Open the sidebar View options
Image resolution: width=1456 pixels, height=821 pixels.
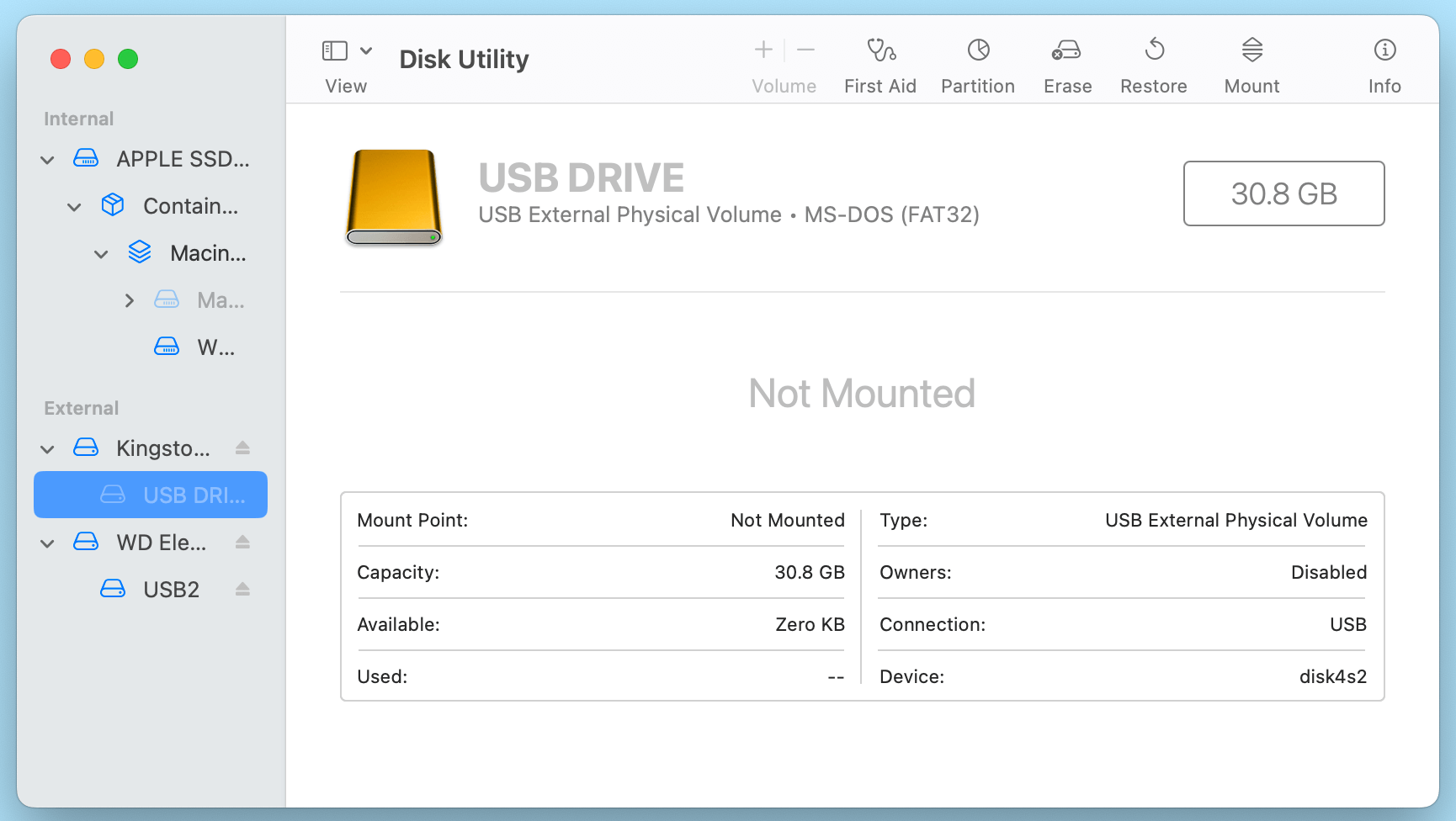pyautogui.click(x=335, y=50)
